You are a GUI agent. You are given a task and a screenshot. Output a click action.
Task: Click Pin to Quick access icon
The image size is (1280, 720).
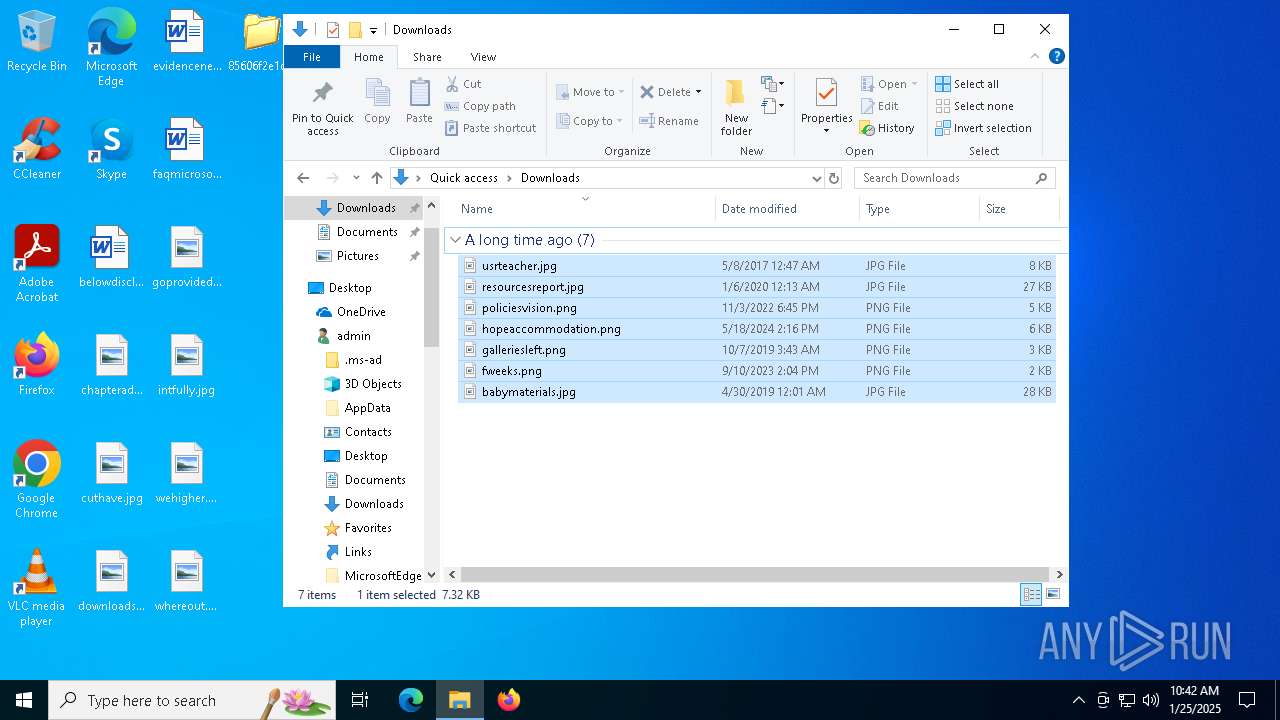(x=322, y=93)
